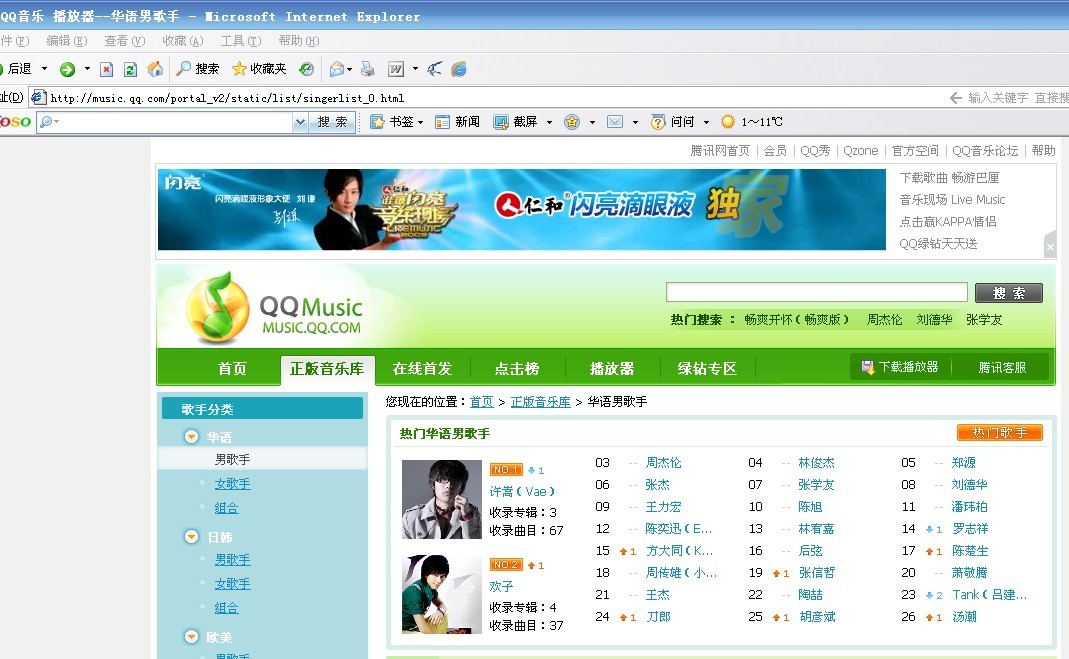Open the 点击榜 tab

(x=517, y=369)
